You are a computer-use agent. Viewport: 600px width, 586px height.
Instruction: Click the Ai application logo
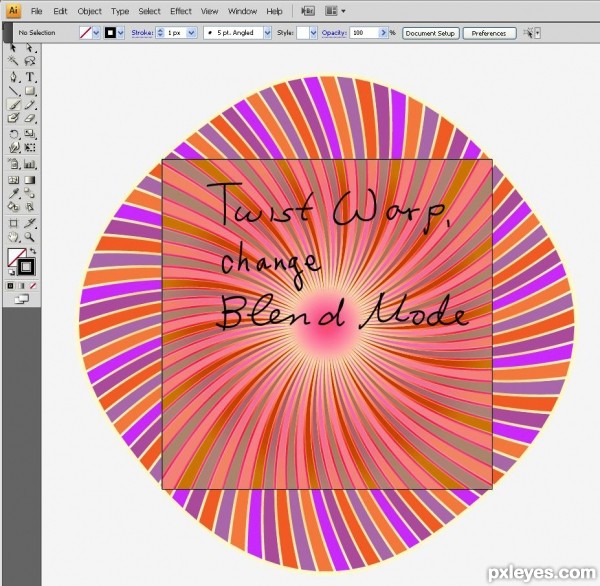click(x=13, y=11)
